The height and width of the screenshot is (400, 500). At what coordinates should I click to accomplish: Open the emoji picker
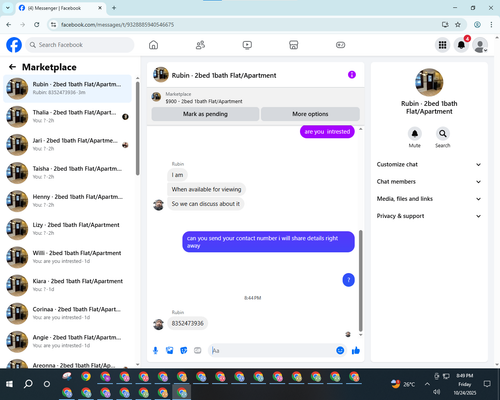340,350
